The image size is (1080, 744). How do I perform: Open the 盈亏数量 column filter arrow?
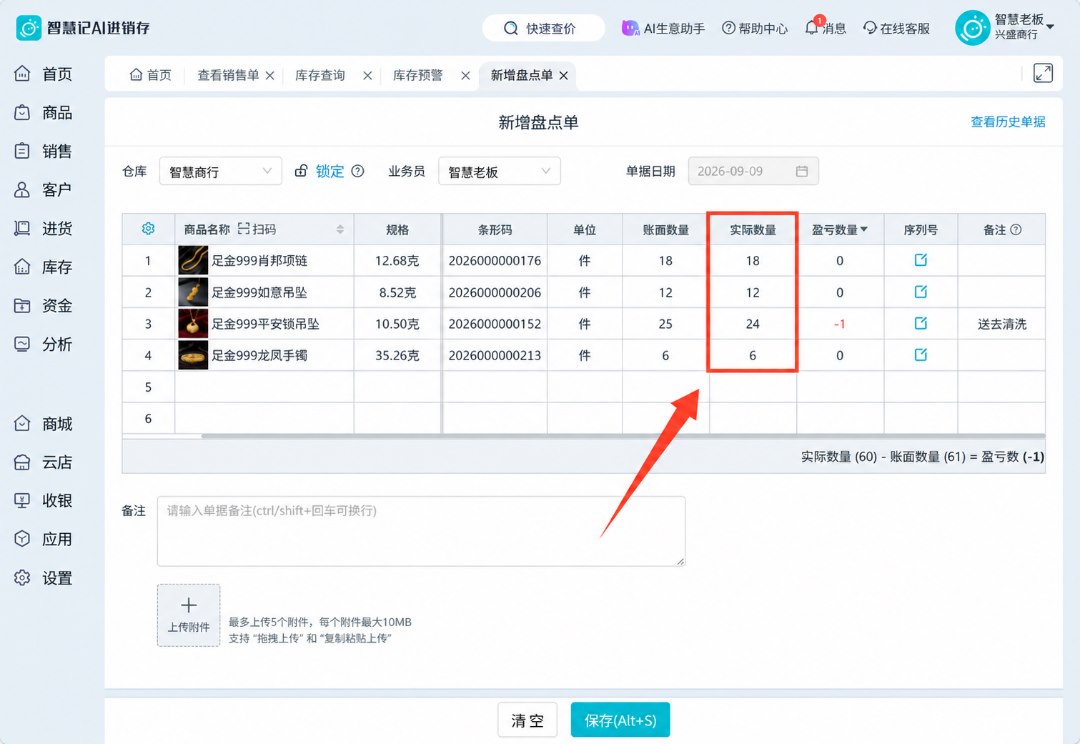click(864, 229)
